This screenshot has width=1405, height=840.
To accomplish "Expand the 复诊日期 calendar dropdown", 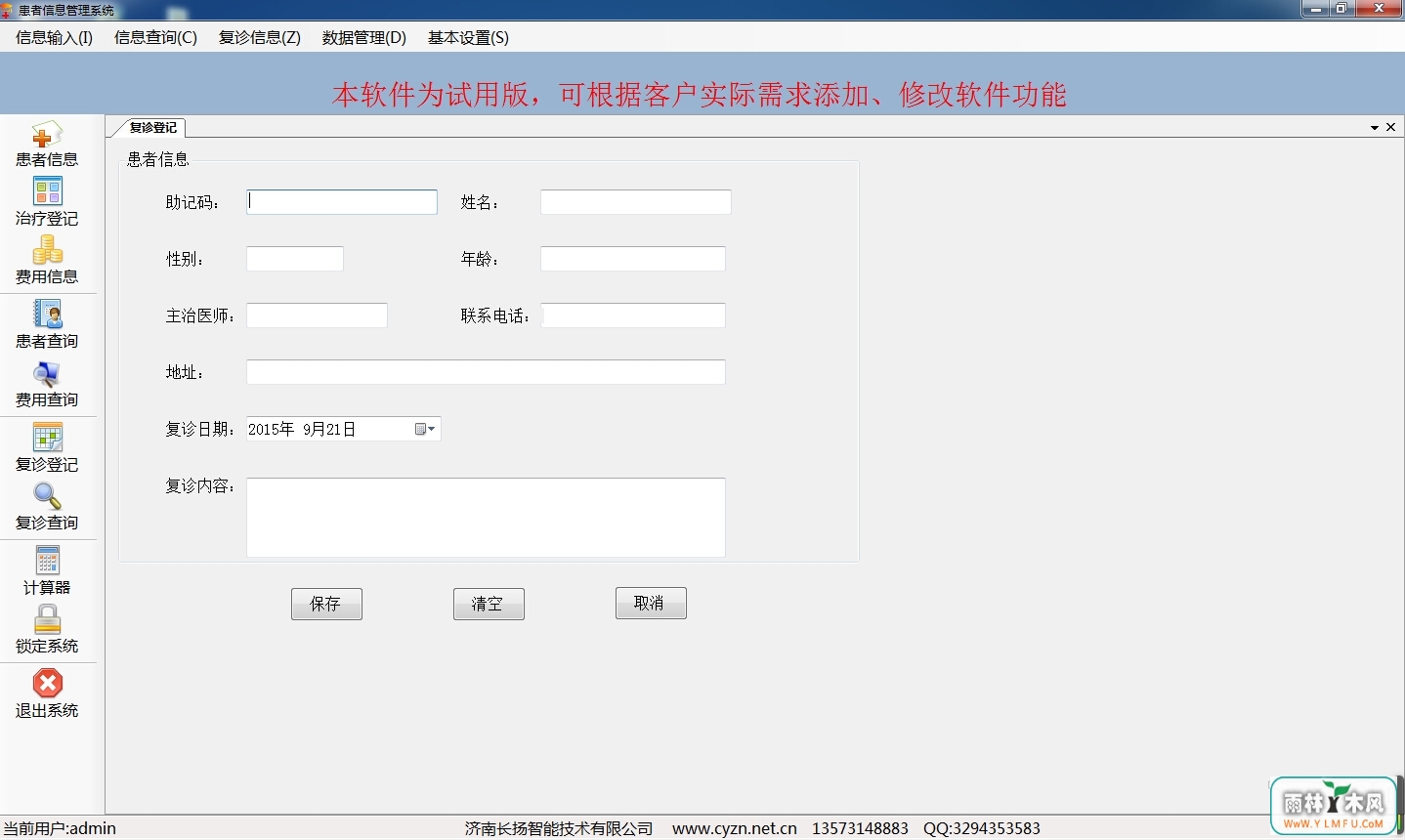I will 425,429.
